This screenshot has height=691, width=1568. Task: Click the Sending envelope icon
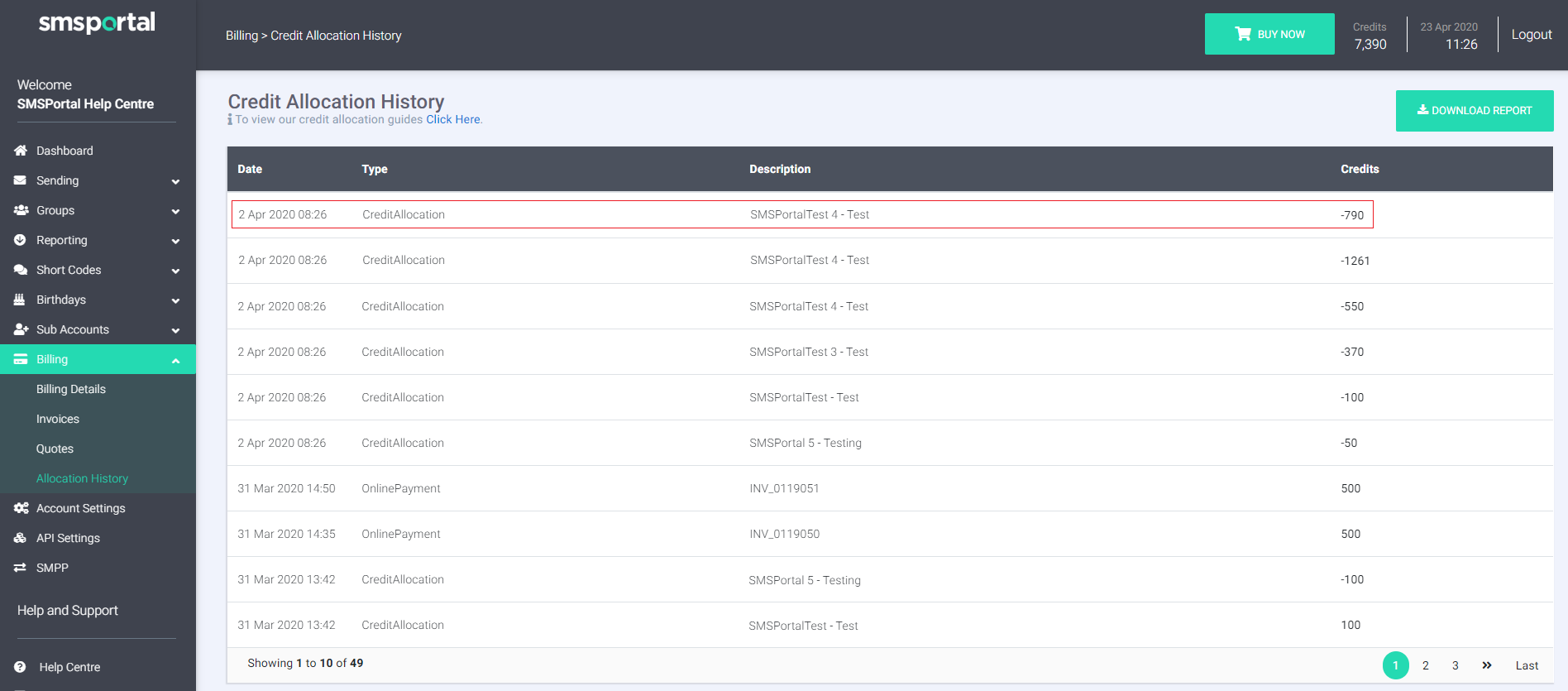pos(20,180)
